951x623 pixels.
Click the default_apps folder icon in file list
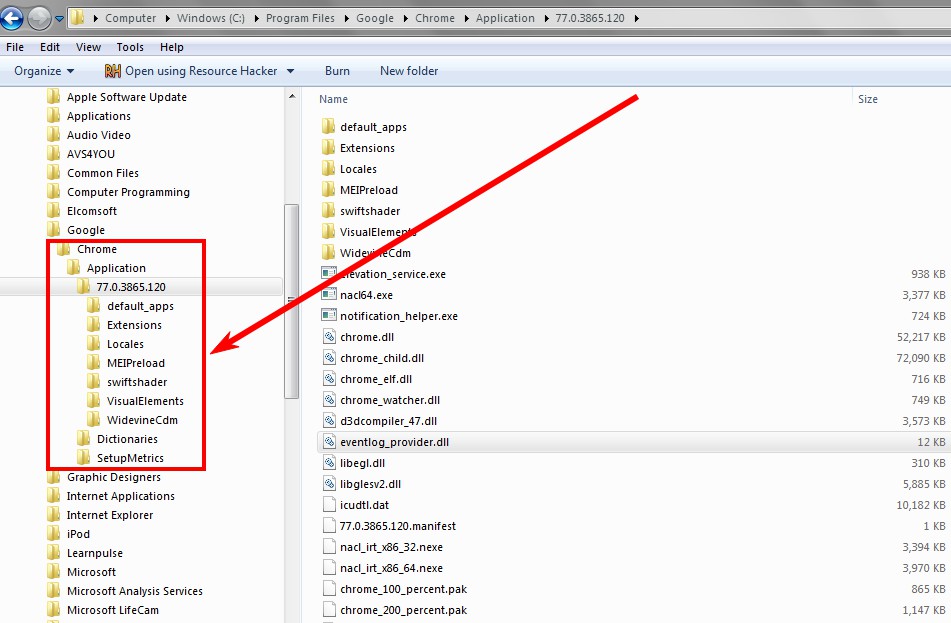point(328,126)
